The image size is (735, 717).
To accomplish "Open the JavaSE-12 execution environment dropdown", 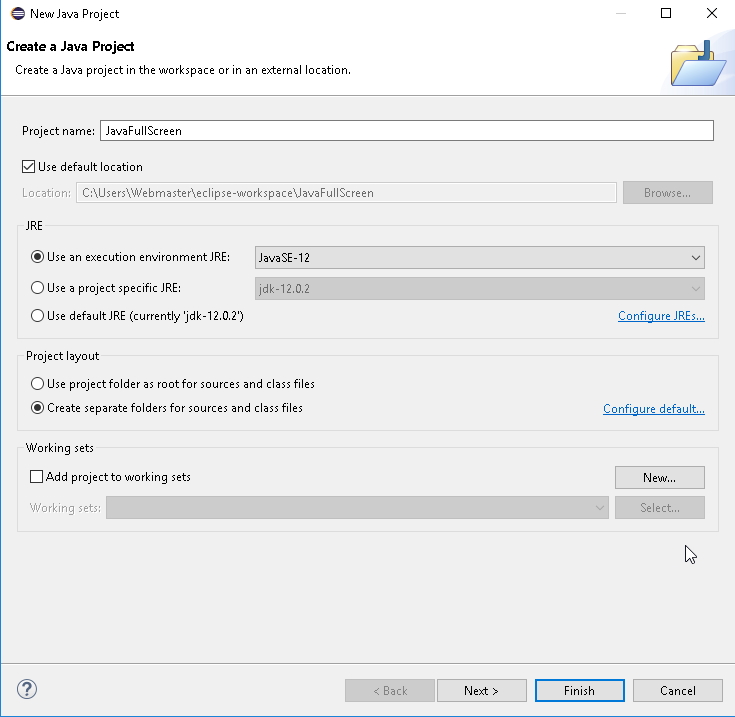I will pyautogui.click(x=480, y=258).
